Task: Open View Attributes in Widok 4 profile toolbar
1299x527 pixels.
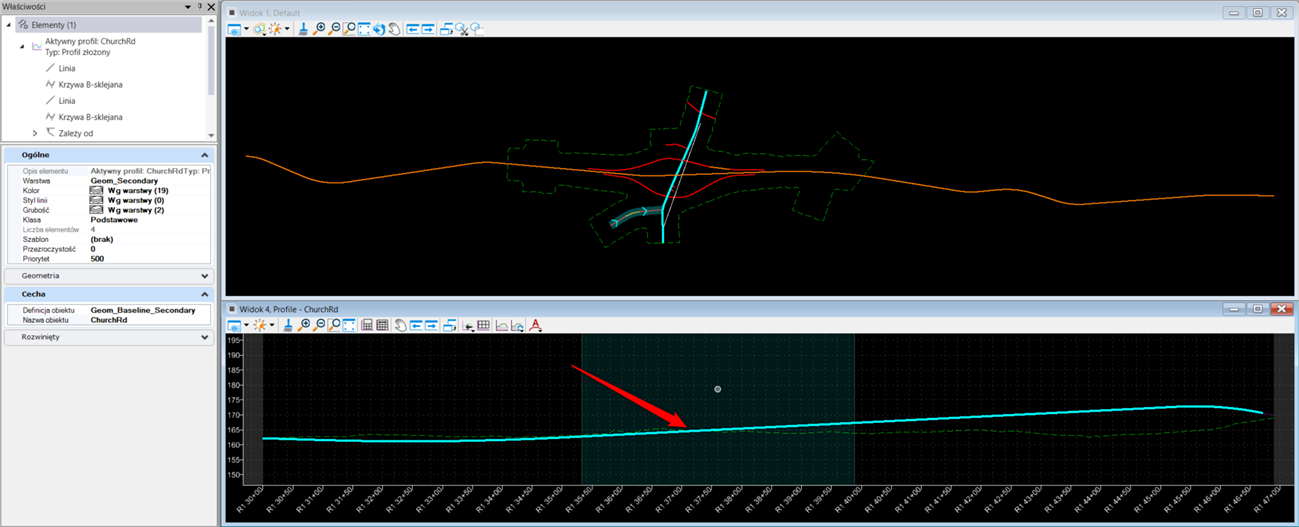Action: pyautogui.click(x=235, y=325)
